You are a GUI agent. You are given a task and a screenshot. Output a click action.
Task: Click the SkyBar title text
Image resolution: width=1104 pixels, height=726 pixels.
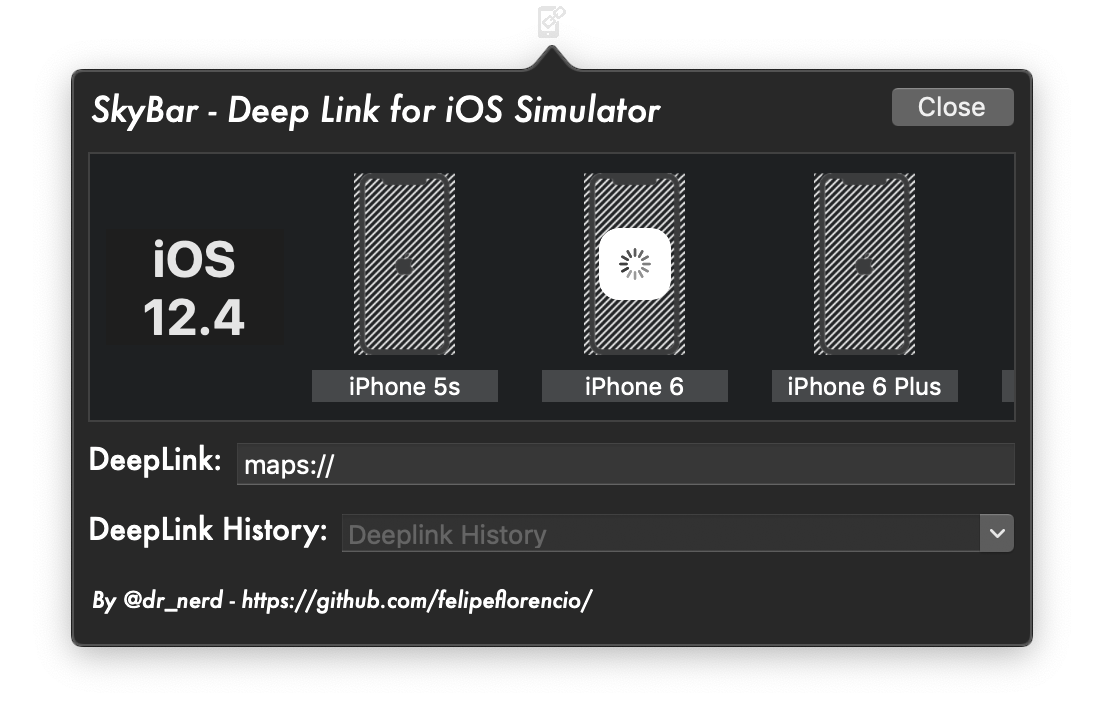click(x=376, y=111)
